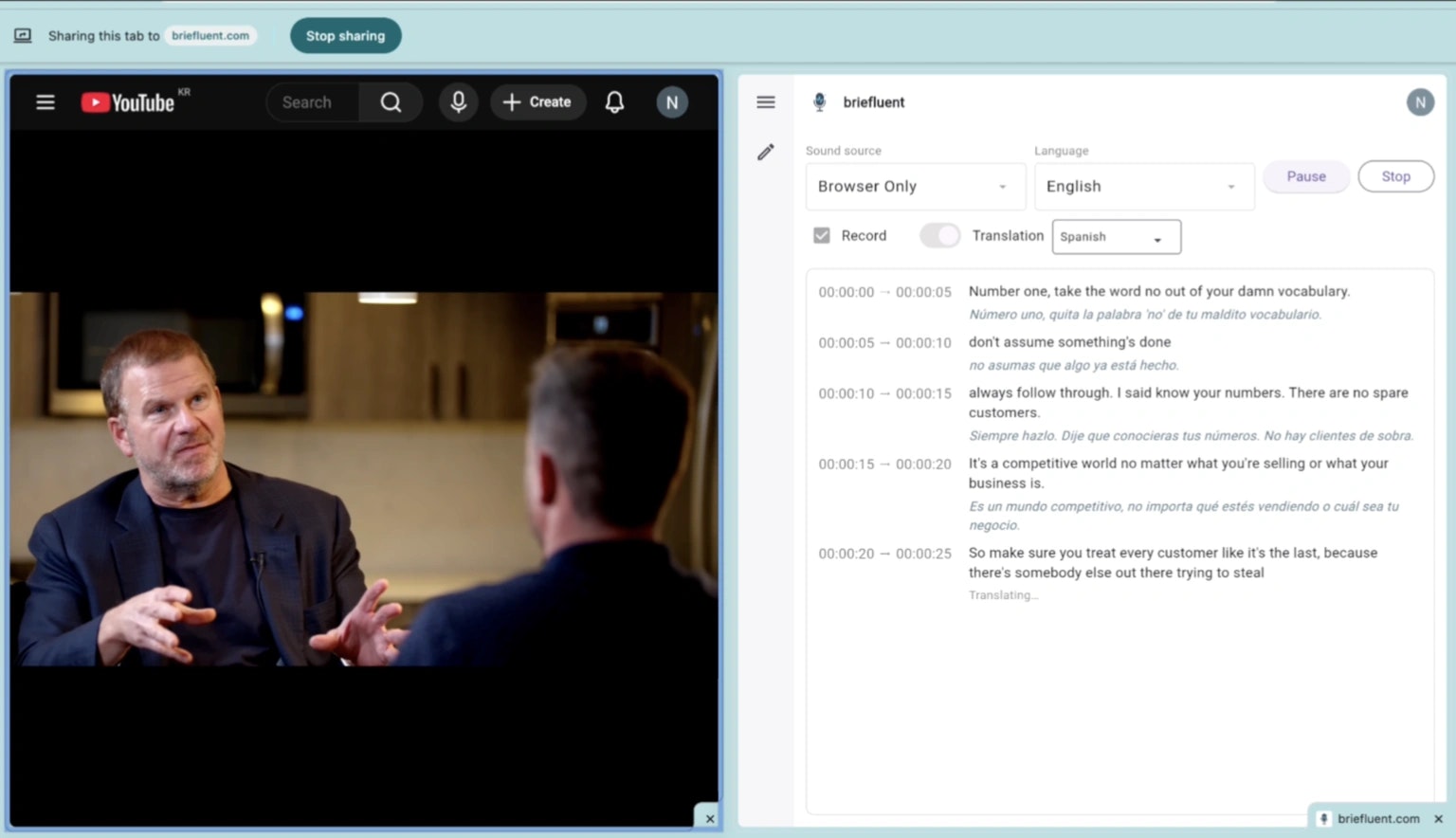
Task: Click the YouTube search input field
Action: pos(315,101)
